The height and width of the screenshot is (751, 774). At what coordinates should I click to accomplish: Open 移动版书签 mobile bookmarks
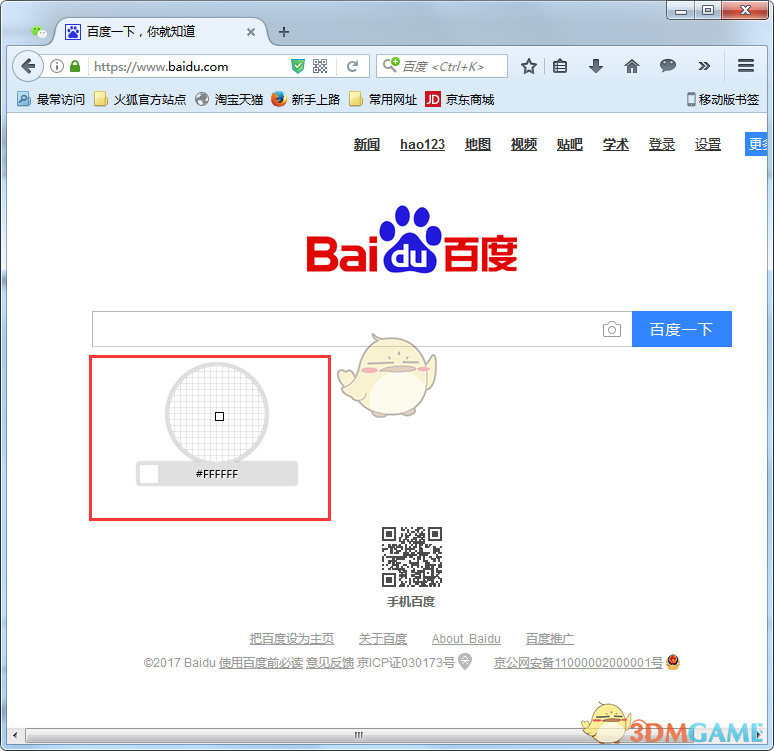[723, 100]
